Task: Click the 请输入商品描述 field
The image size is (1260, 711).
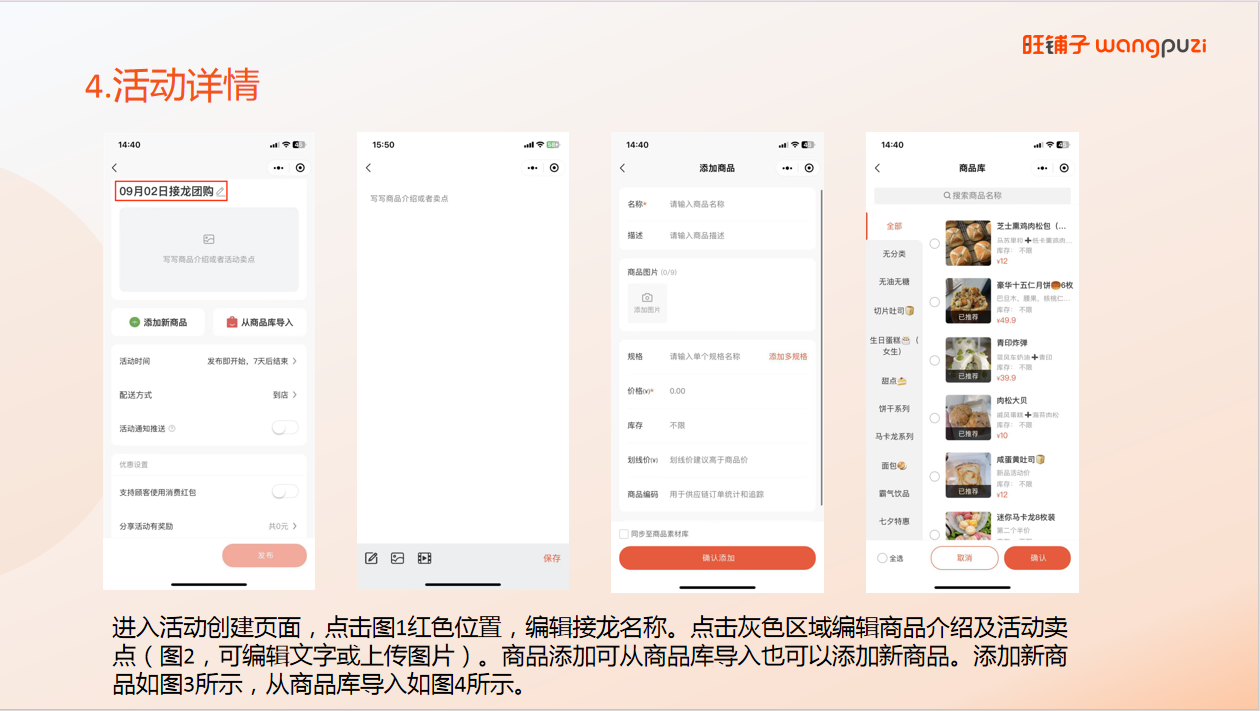Action: [738, 236]
